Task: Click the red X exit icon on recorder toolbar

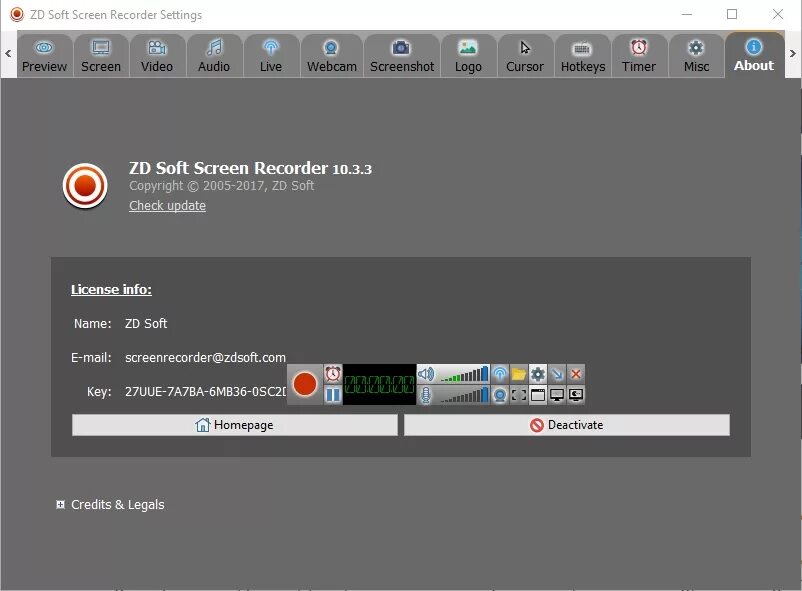Action: tap(576, 374)
